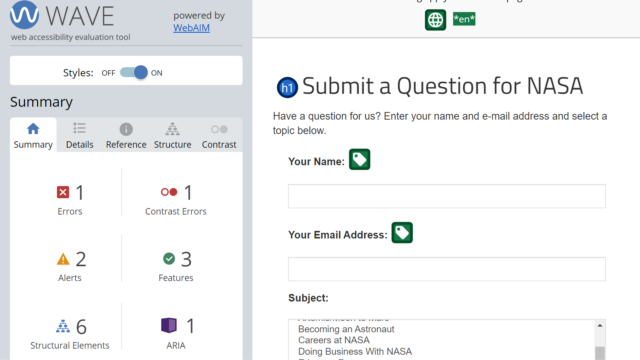
Task: Click the "Submit a Question for NASA" heading
Action: click(x=443, y=86)
